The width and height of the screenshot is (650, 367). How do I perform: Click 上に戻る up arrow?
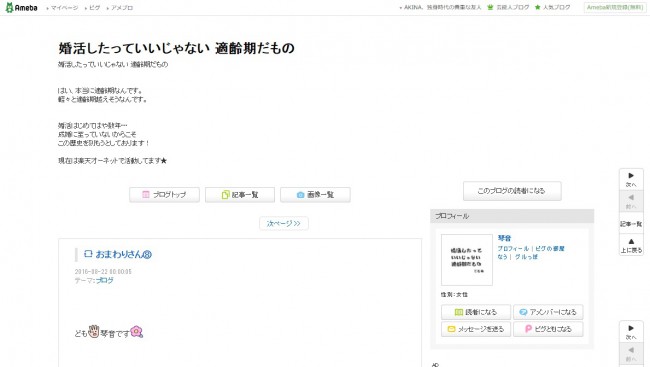tap(631, 245)
